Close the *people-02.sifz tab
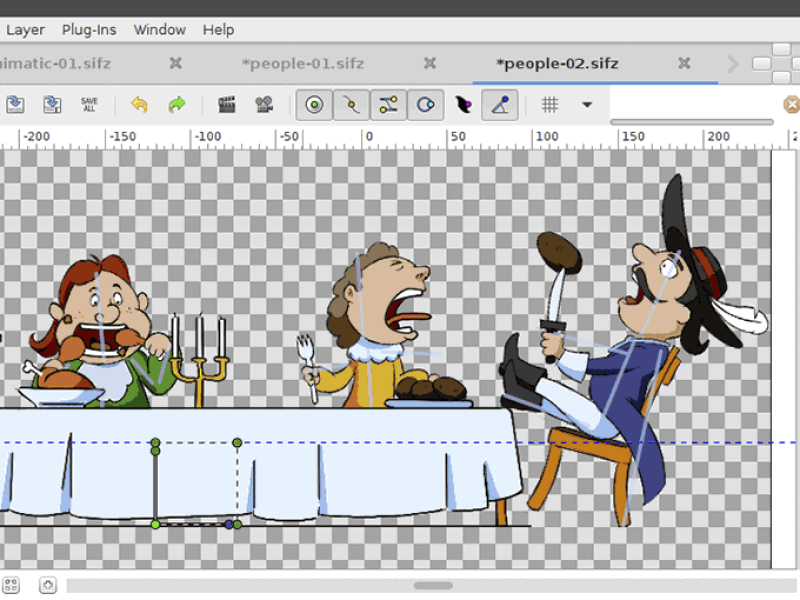The height and width of the screenshot is (600, 800). click(684, 63)
